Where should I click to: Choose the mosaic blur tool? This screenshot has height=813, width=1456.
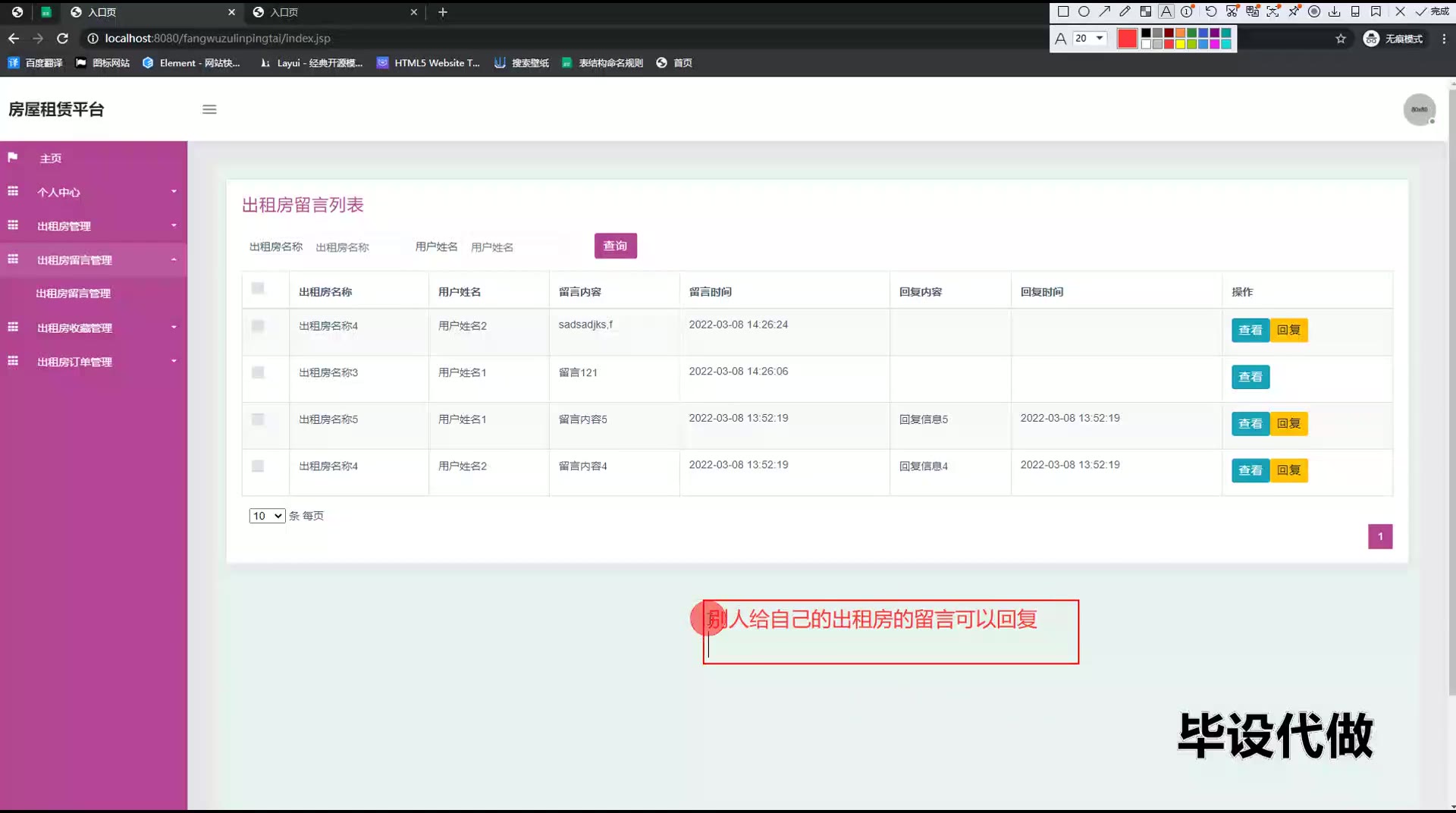pos(1146,11)
